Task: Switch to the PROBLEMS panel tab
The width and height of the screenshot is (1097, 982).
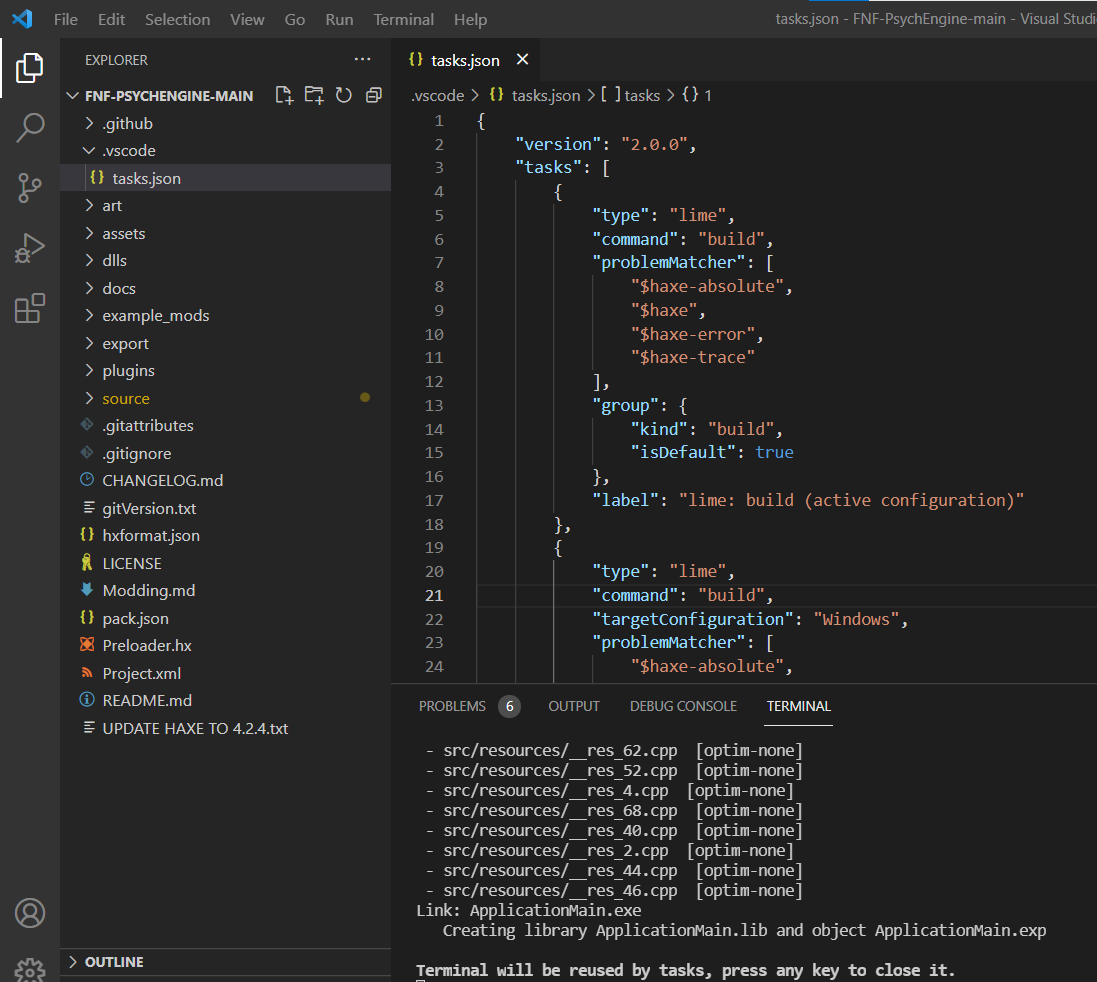Action: coord(452,706)
